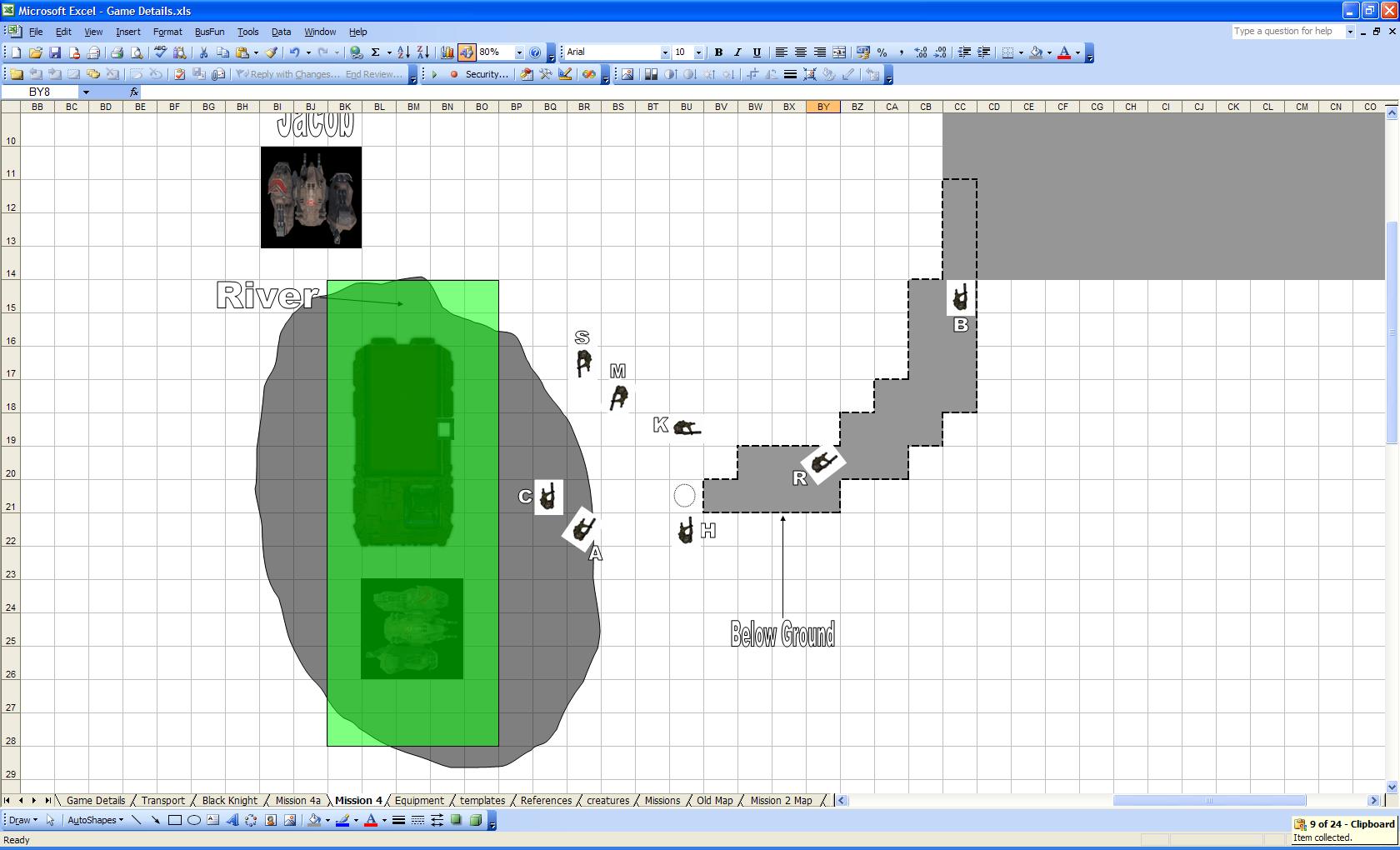1400x850 pixels.
Task: Switch to the Mission 2 Map sheet tab
Action: (781, 800)
